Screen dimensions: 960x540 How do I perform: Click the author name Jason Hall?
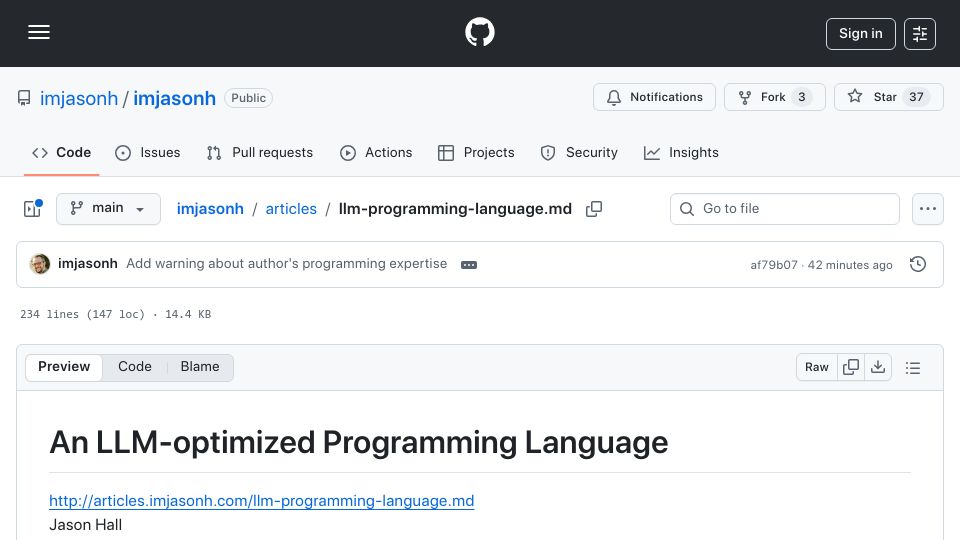click(x=86, y=525)
